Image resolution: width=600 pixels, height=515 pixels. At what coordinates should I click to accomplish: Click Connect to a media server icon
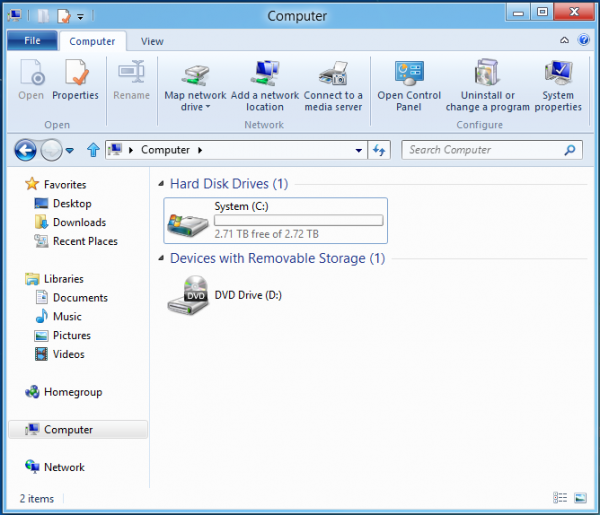[x=333, y=73]
